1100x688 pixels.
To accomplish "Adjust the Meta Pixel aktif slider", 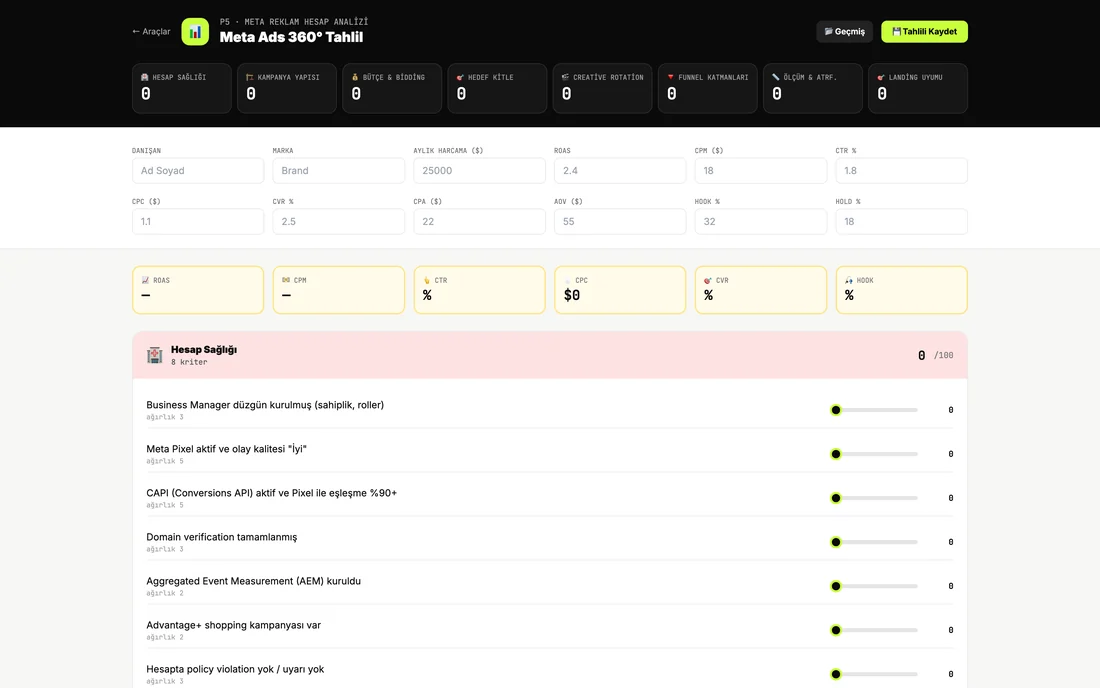I will pyautogui.click(x=873, y=454).
